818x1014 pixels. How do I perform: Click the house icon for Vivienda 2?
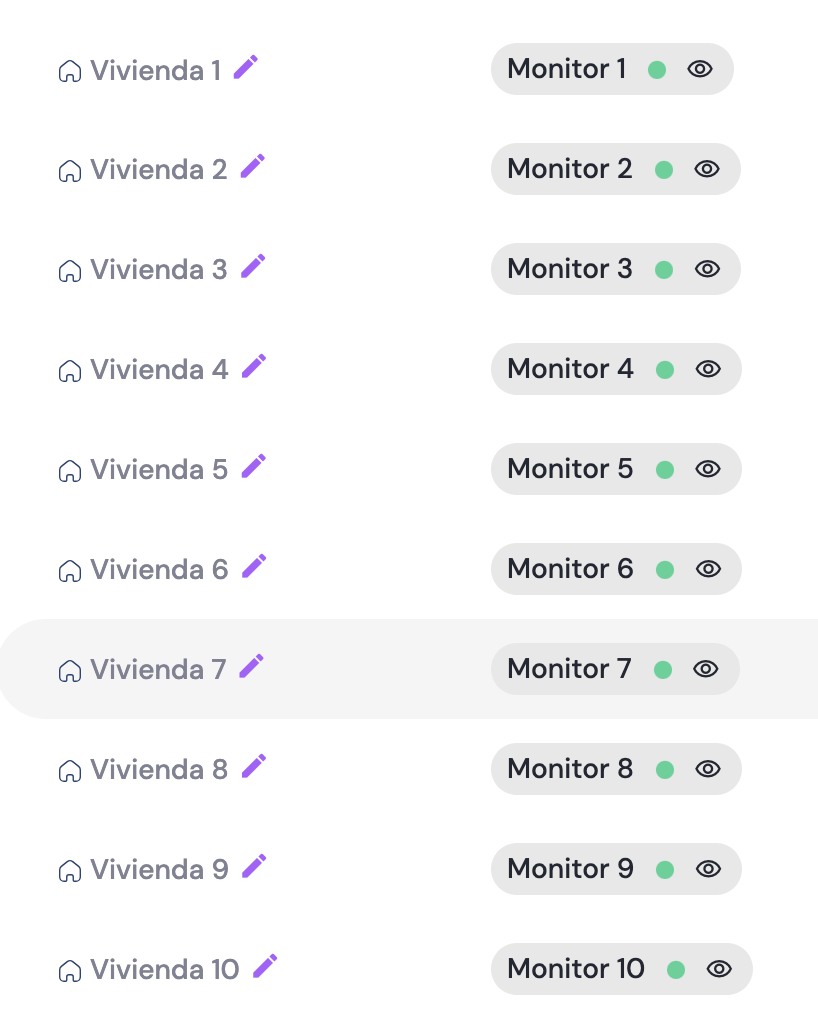click(69, 171)
